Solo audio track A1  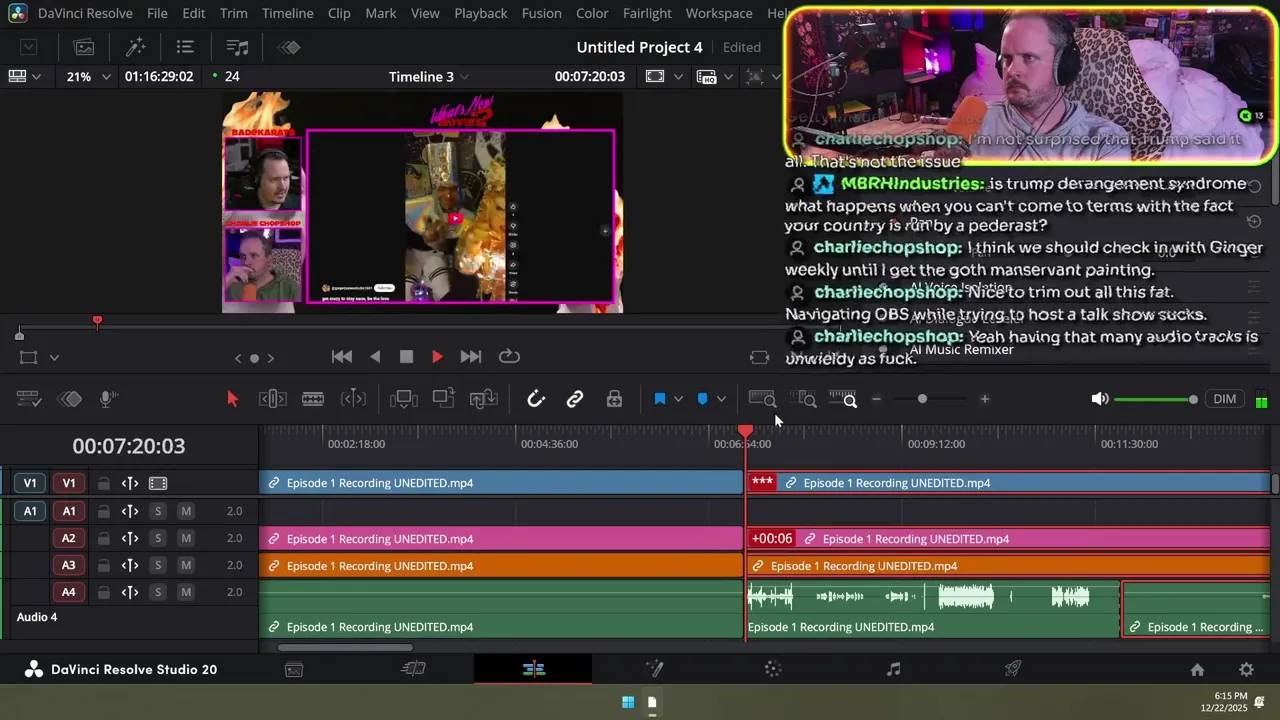coord(157,511)
